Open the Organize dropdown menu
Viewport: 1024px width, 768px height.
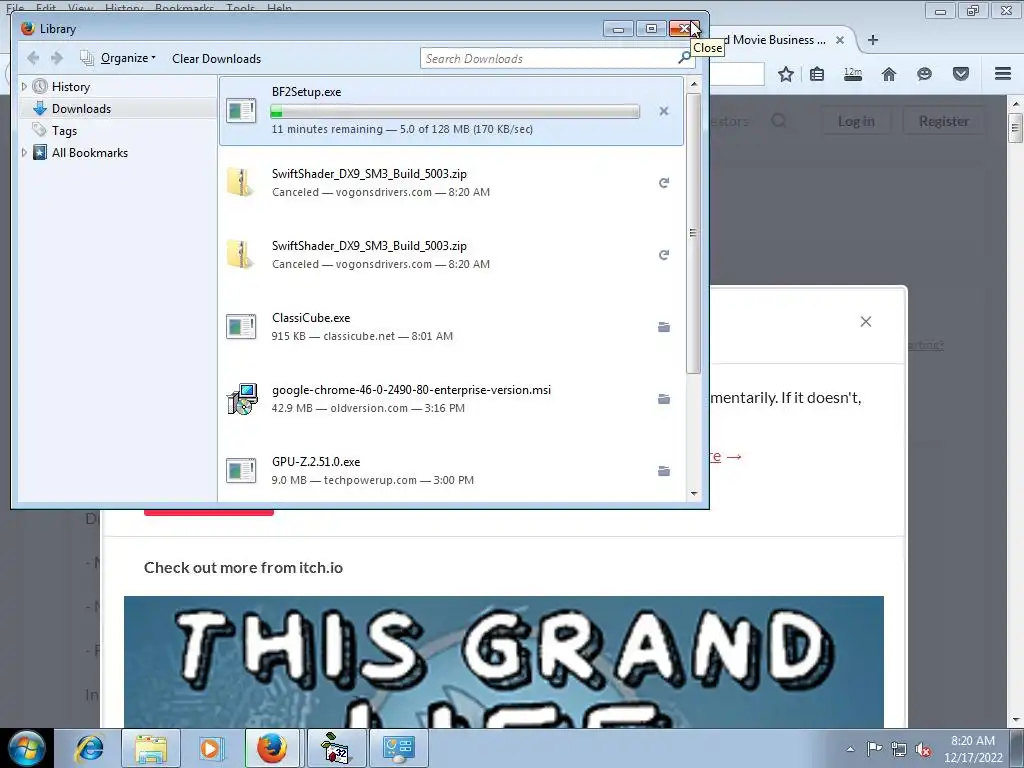(118, 58)
